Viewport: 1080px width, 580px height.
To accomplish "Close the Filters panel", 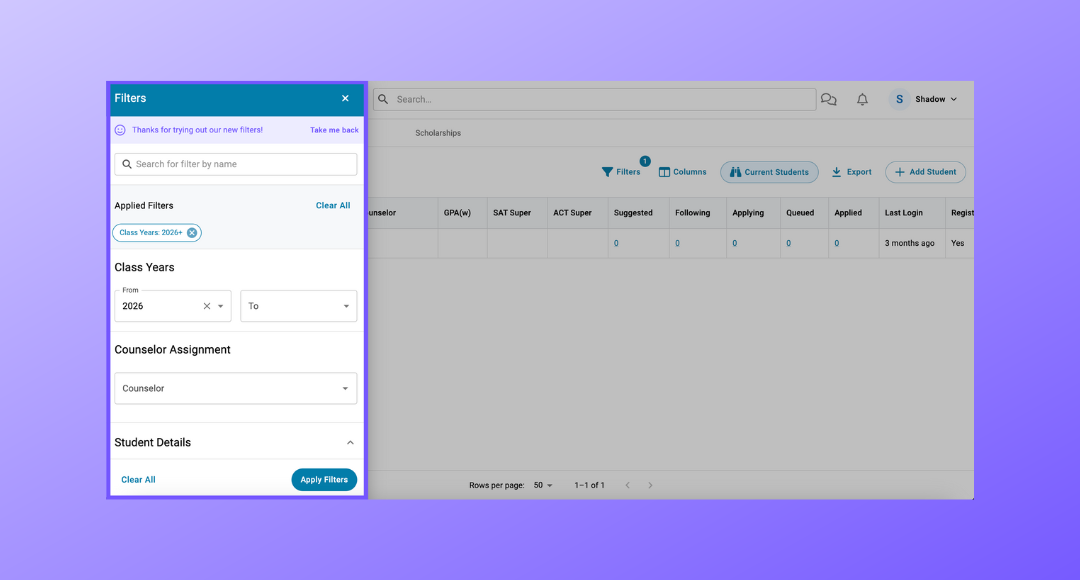I will (345, 99).
